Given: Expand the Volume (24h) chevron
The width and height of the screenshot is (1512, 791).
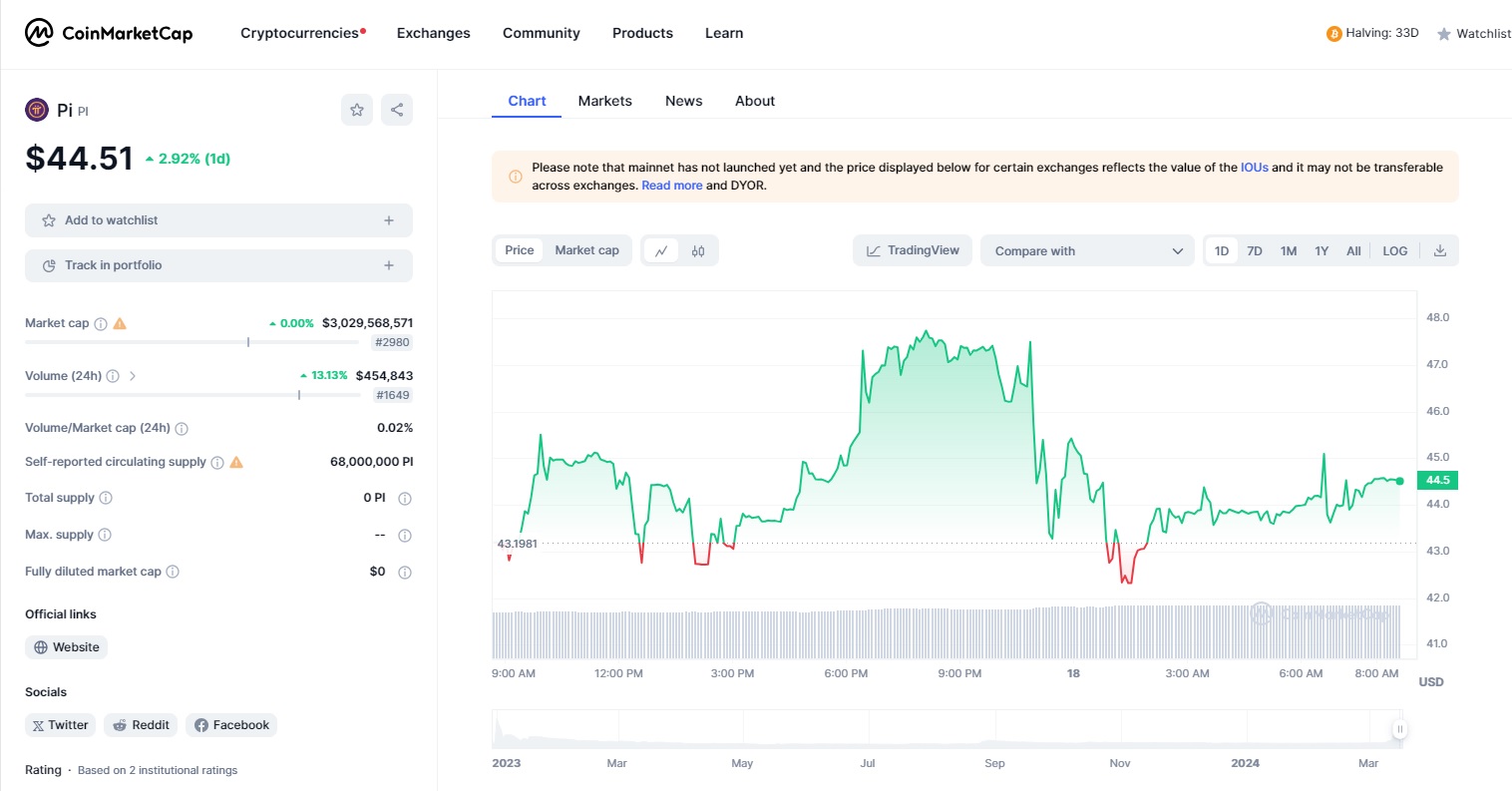Looking at the screenshot, I should pos(133,376).
